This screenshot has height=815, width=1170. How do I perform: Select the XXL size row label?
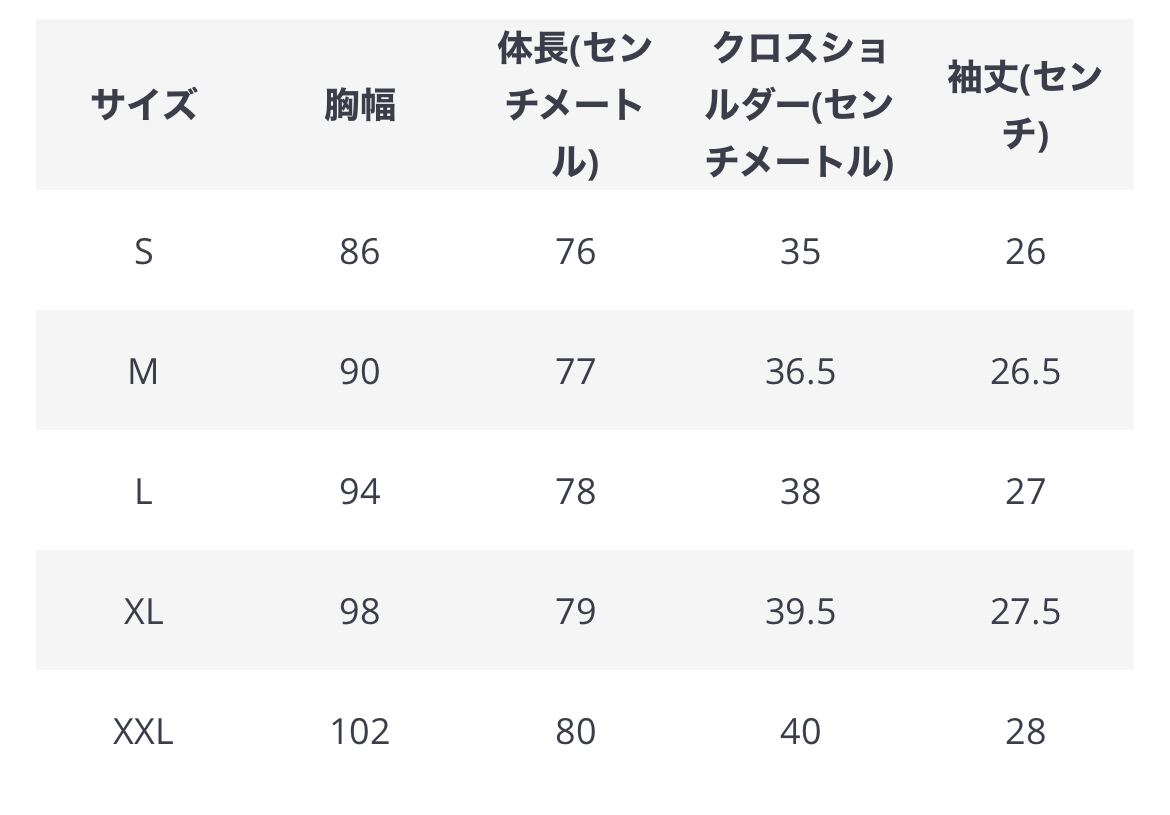tap(143, 731)
